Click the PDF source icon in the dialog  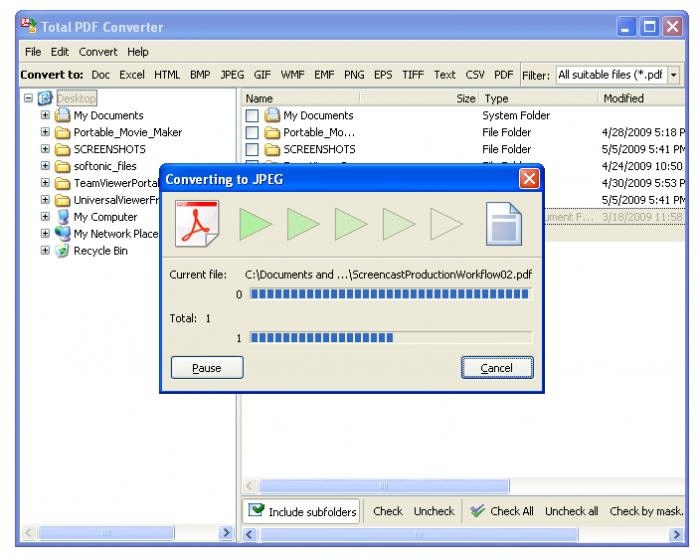(196, 223)
